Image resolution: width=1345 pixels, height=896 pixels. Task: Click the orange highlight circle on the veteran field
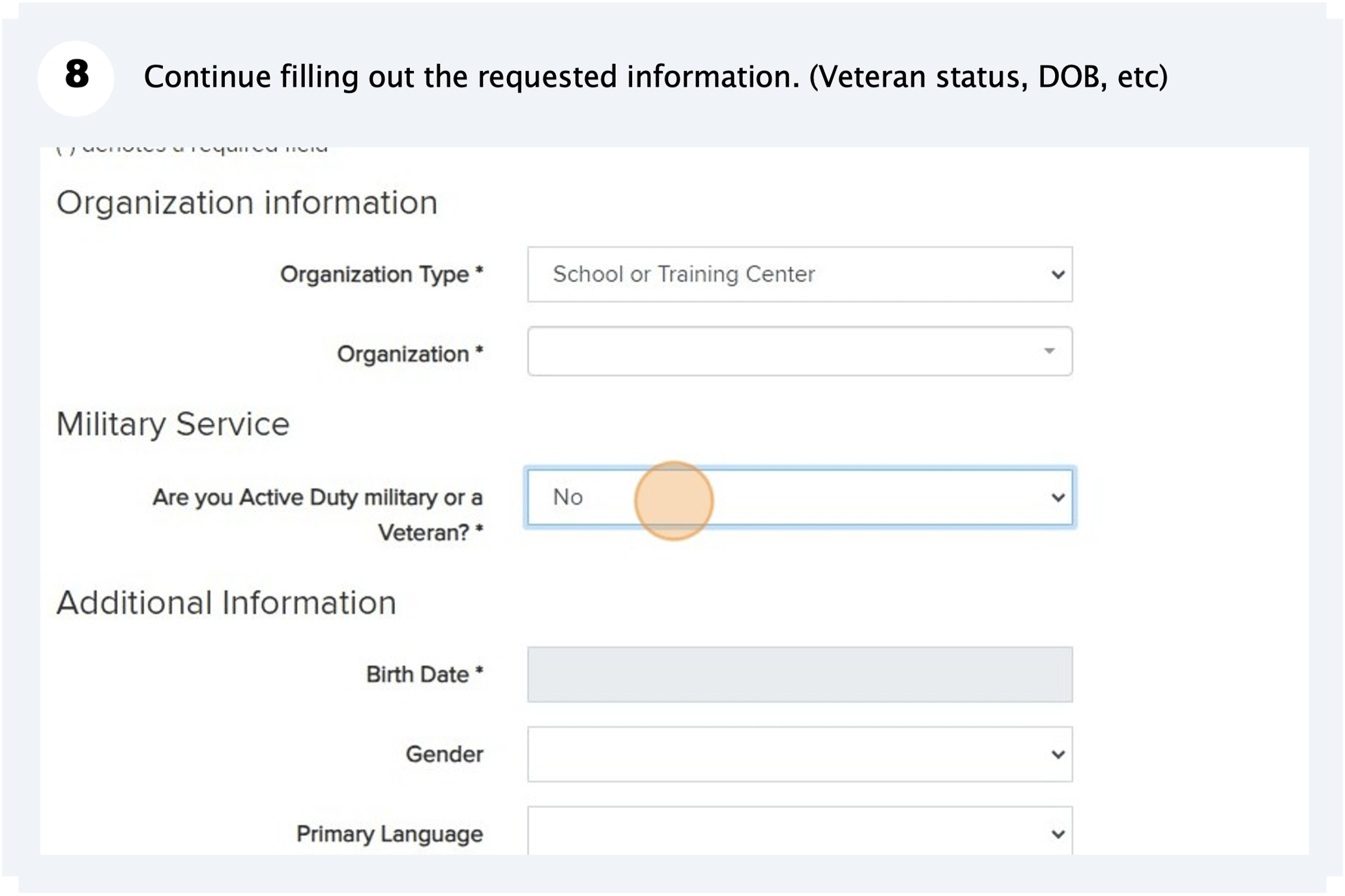click(x=673, y=500)
